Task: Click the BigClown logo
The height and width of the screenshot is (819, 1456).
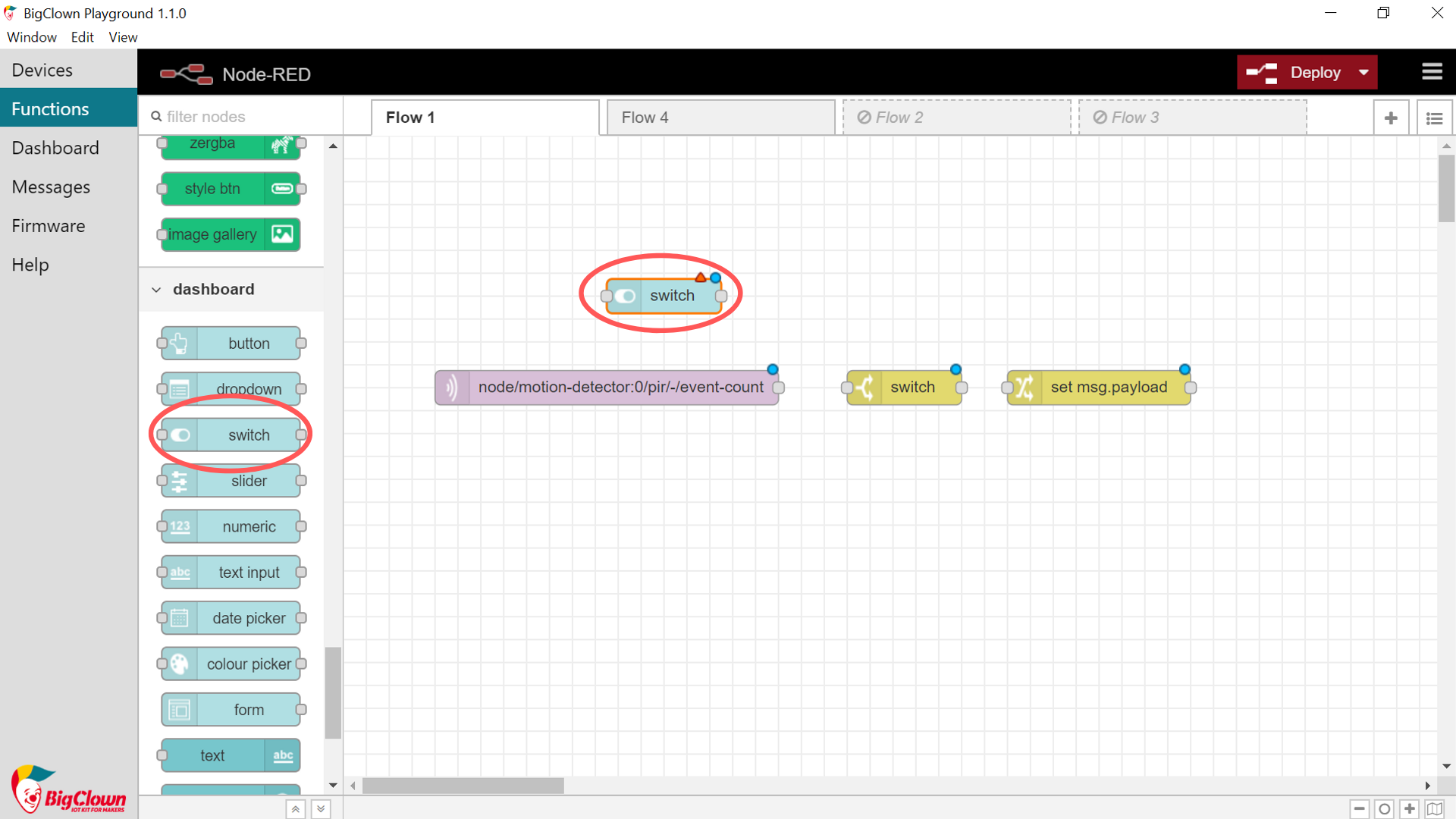Action: (x=68, y=789)
